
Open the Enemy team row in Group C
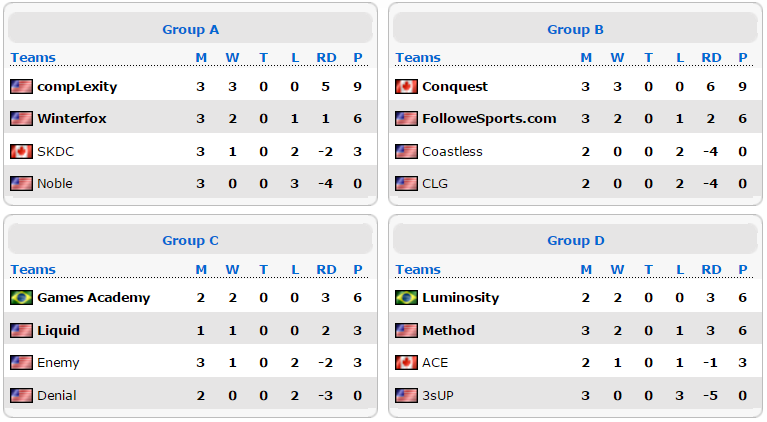click(x=190, y=363)
